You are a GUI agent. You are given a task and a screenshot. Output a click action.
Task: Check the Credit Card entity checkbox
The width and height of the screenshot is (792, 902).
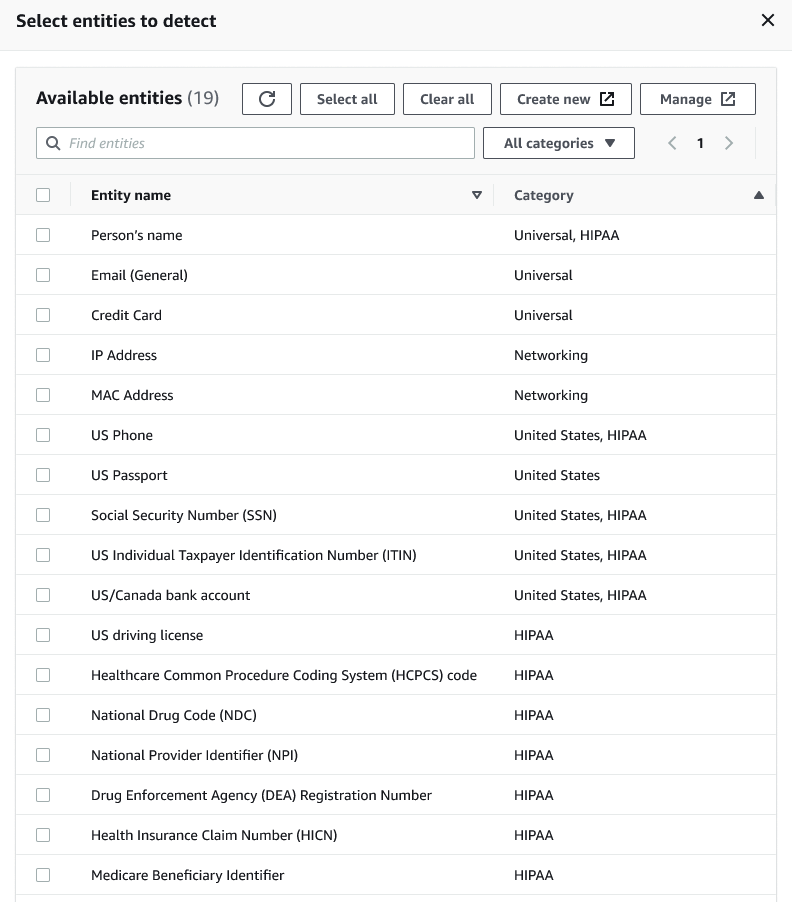point(43,315)
